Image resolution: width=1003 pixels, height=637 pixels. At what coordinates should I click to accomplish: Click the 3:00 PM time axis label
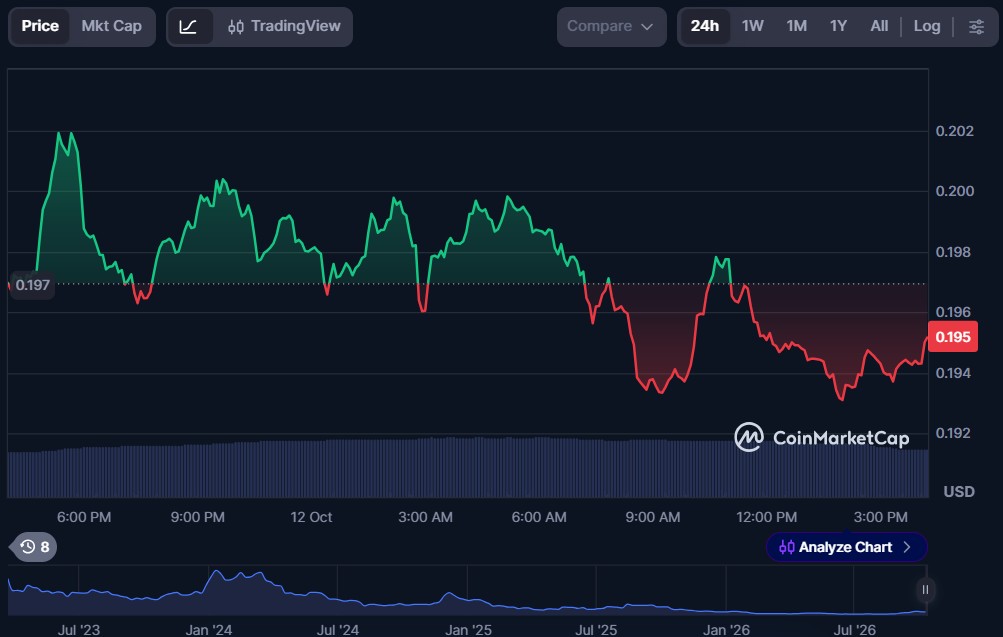880,517
